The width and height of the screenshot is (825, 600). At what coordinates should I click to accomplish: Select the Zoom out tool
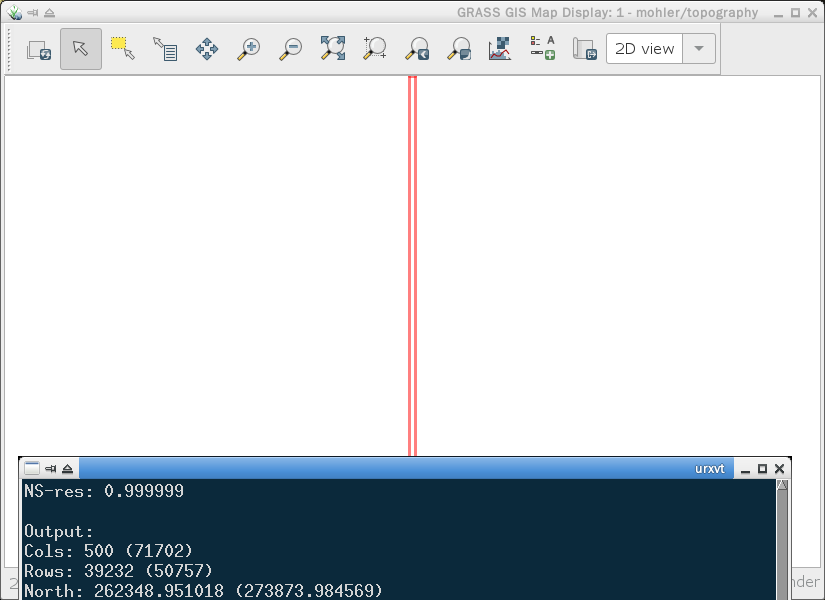coord(291,49)
